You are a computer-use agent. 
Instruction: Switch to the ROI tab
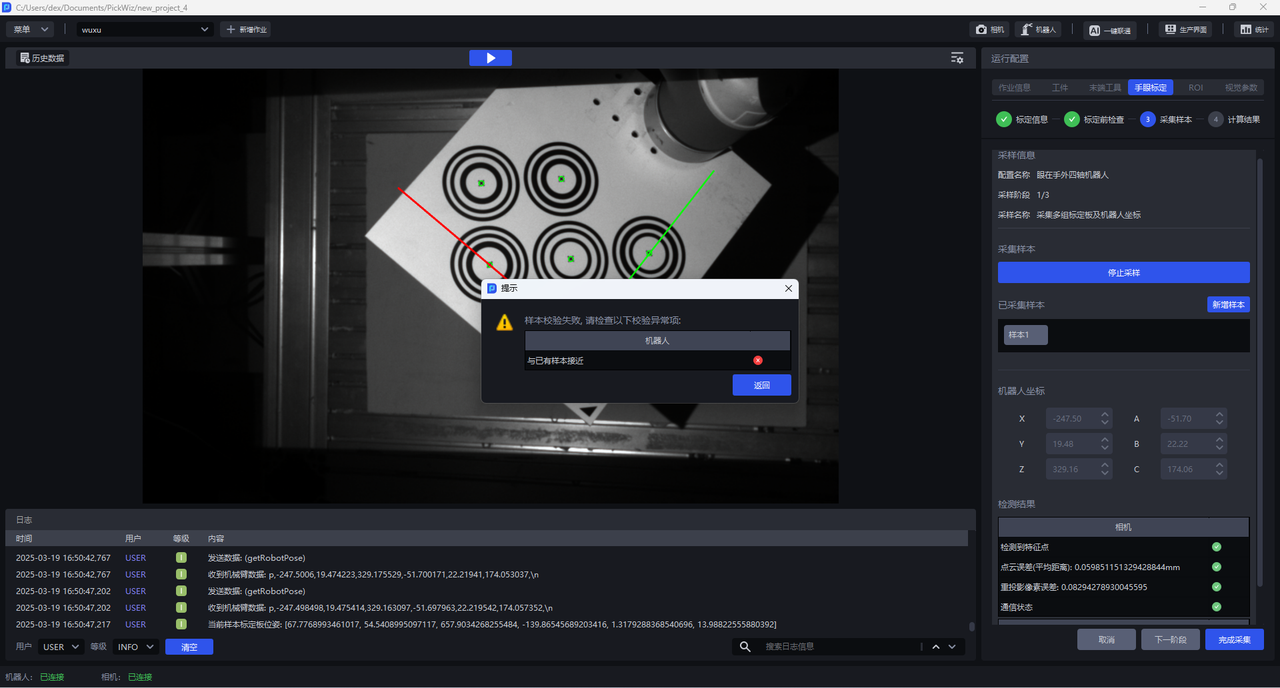tap(1195, 88)
